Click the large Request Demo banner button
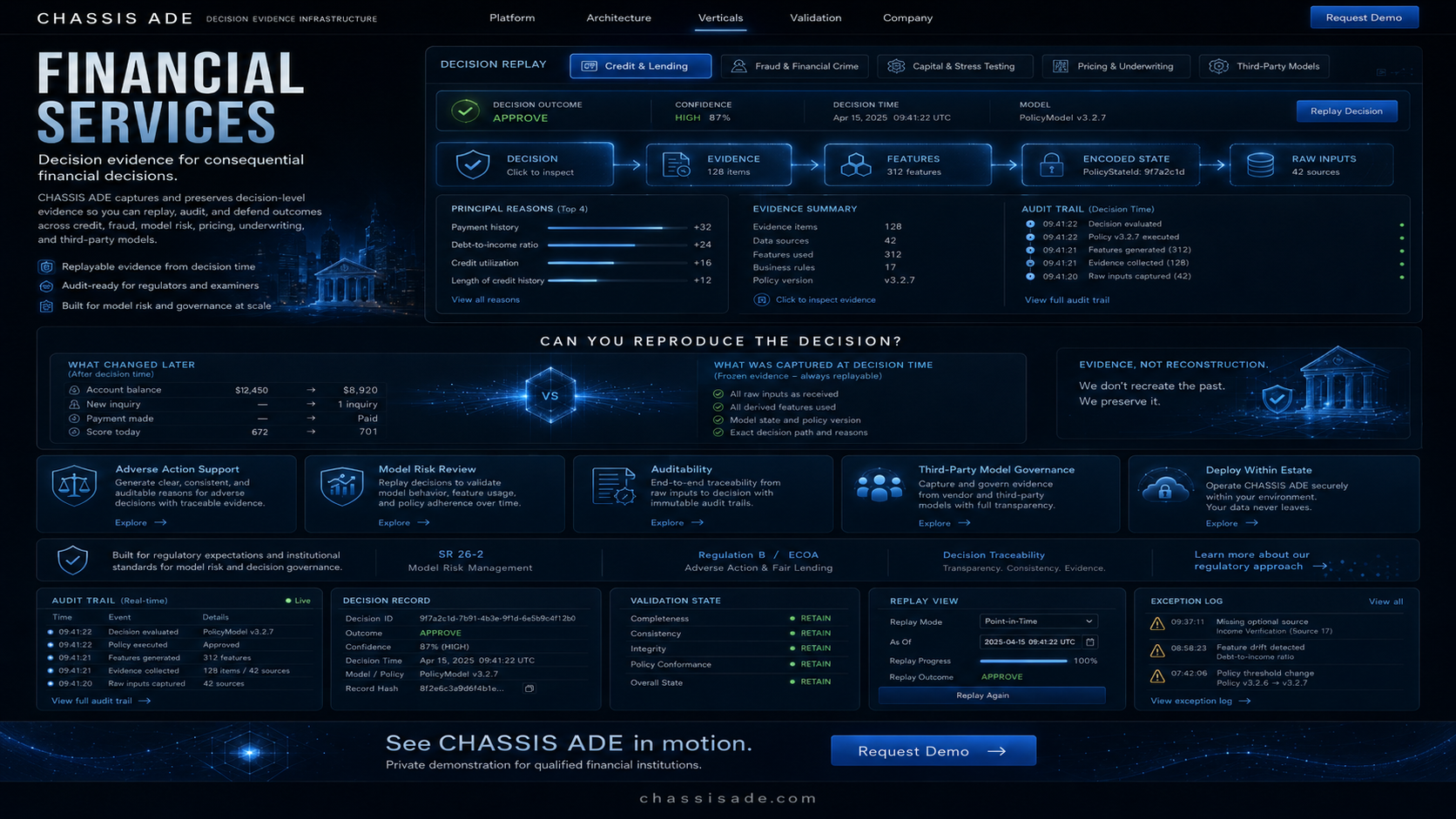 [933, 751]
